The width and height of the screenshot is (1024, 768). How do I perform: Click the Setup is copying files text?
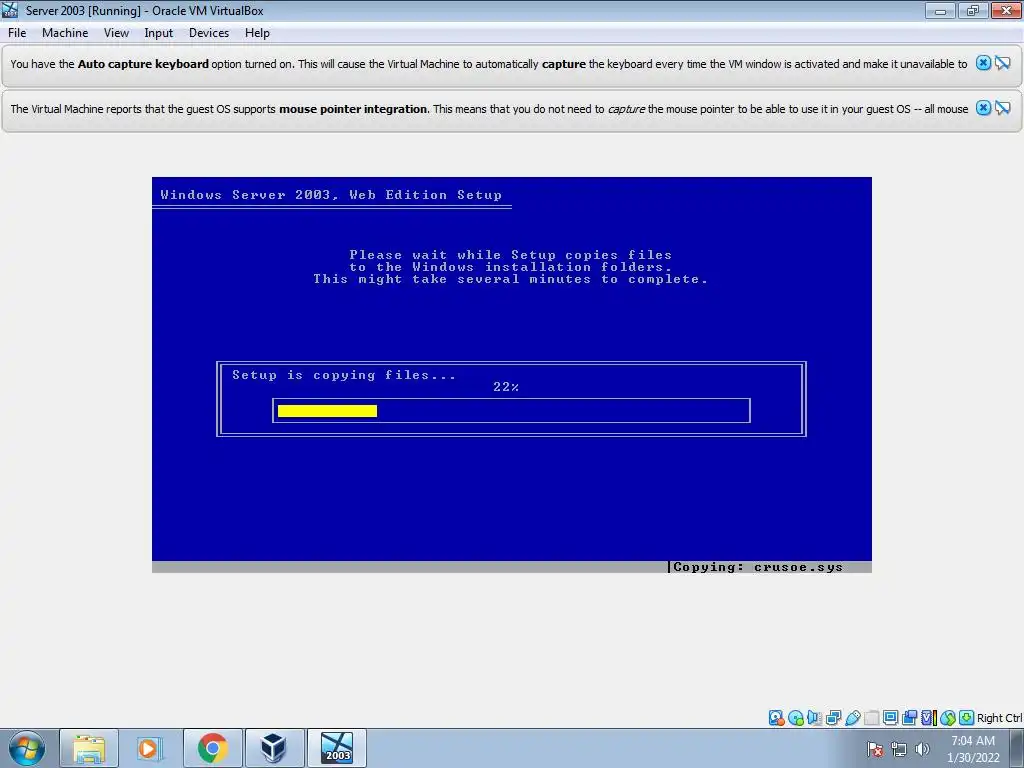pos(344,375)
